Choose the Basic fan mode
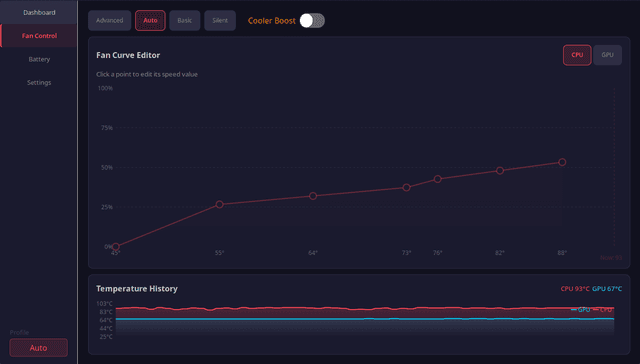The width and height of the screenshot is (640, 364). point(184,20)
